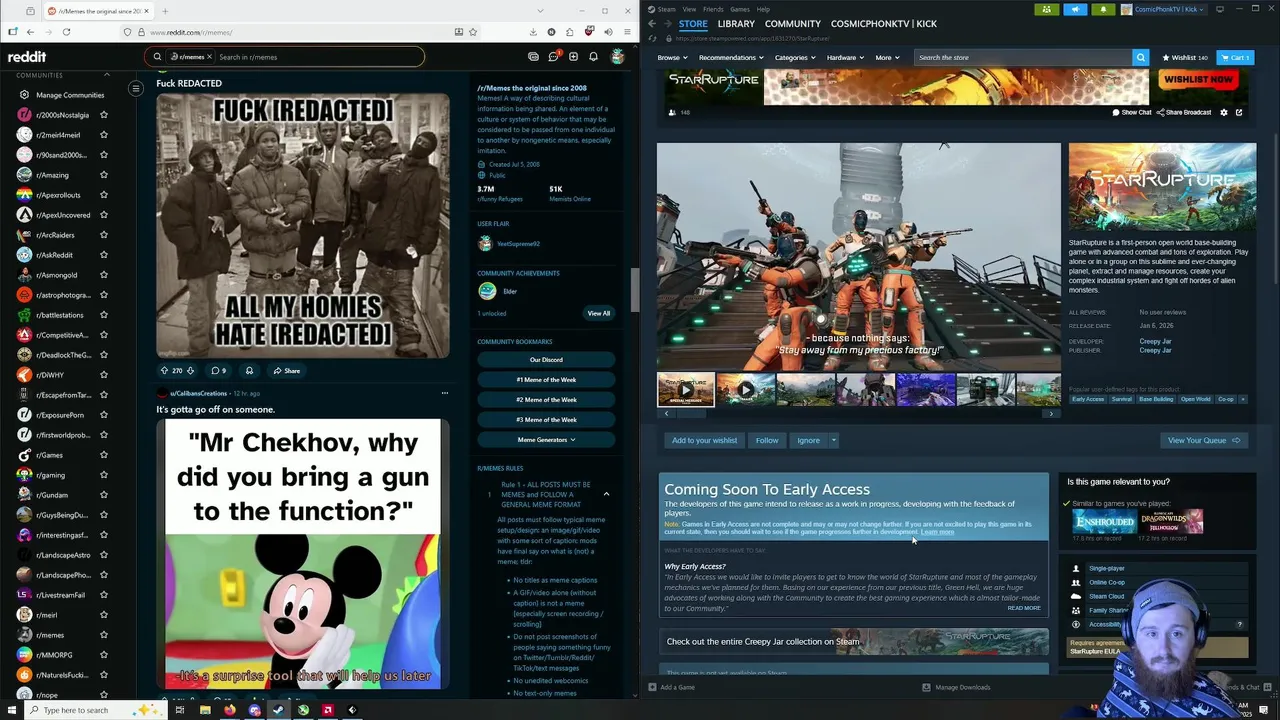Viewport: 1280px width, 720px height.
Task: Expand the Steam Hardware dropdown
Action: [x=845, y=58]
